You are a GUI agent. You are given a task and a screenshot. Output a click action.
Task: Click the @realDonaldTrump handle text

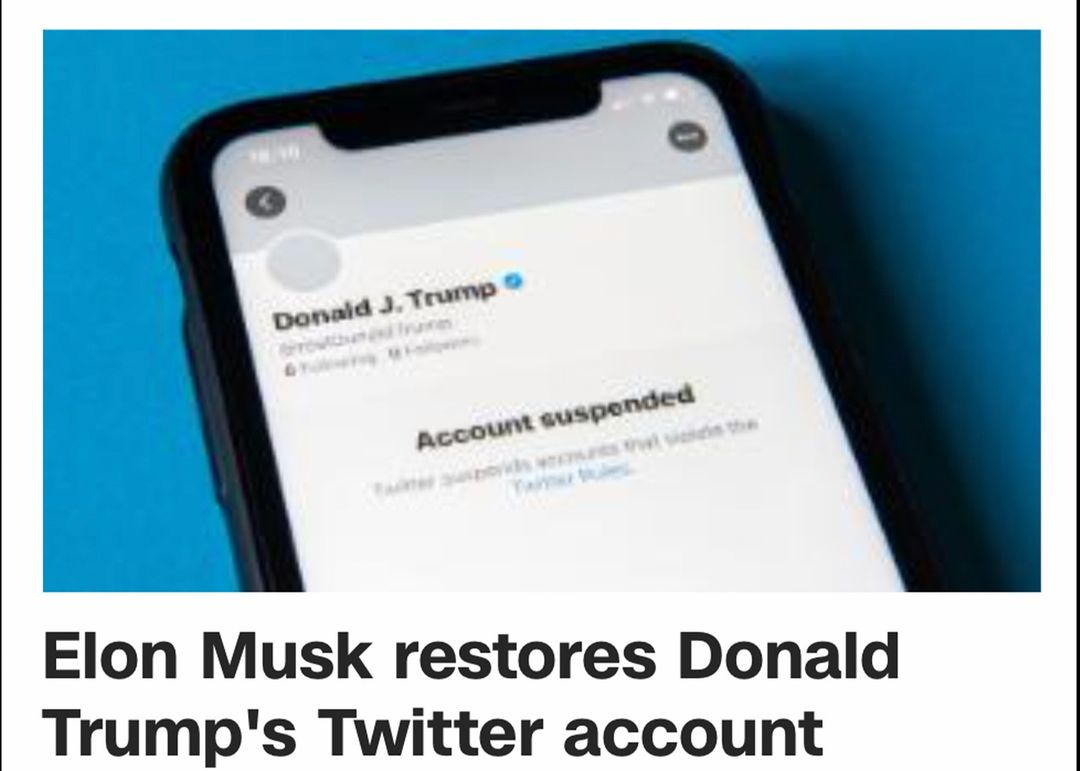click(364, 335)
